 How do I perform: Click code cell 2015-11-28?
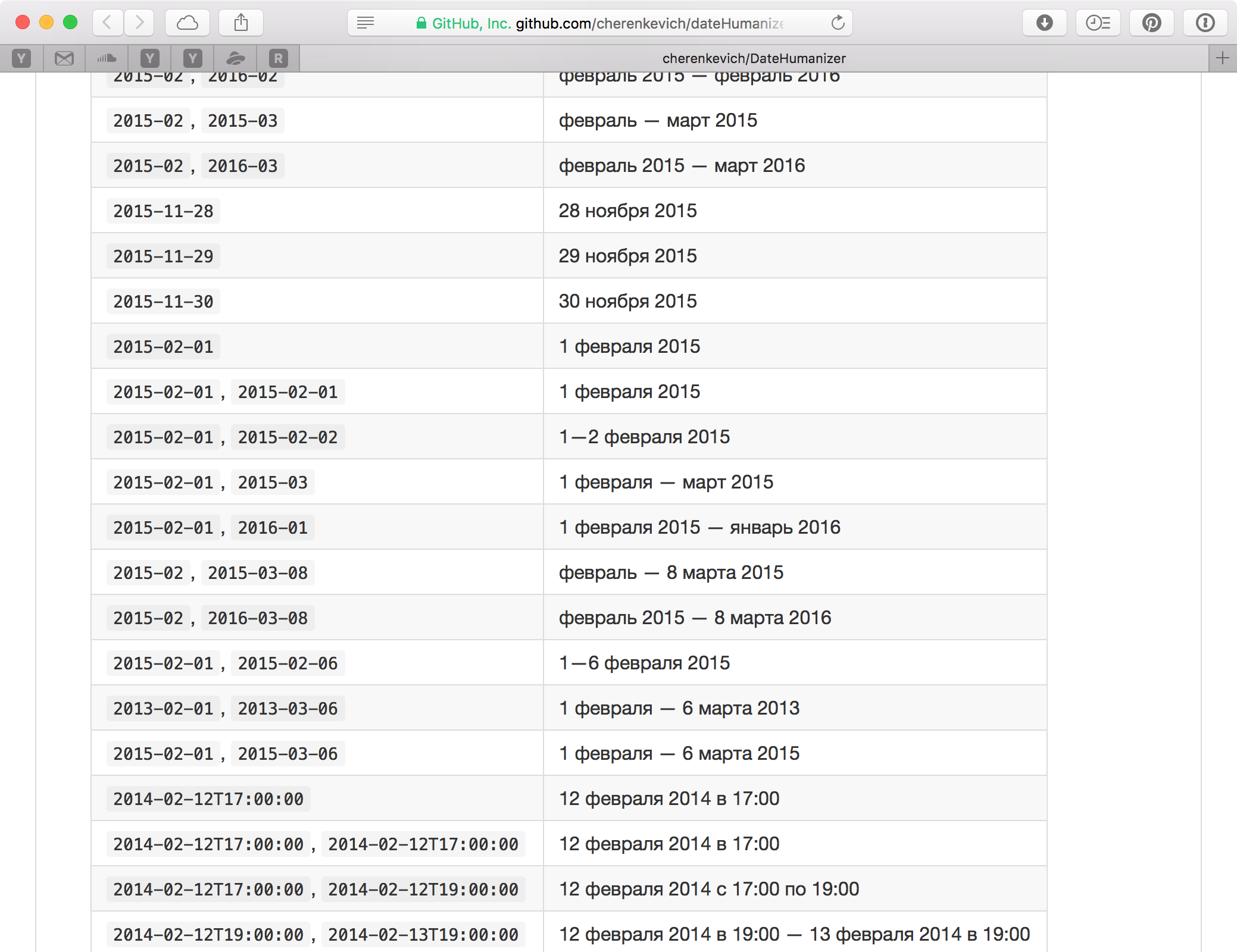coord(163,211)
